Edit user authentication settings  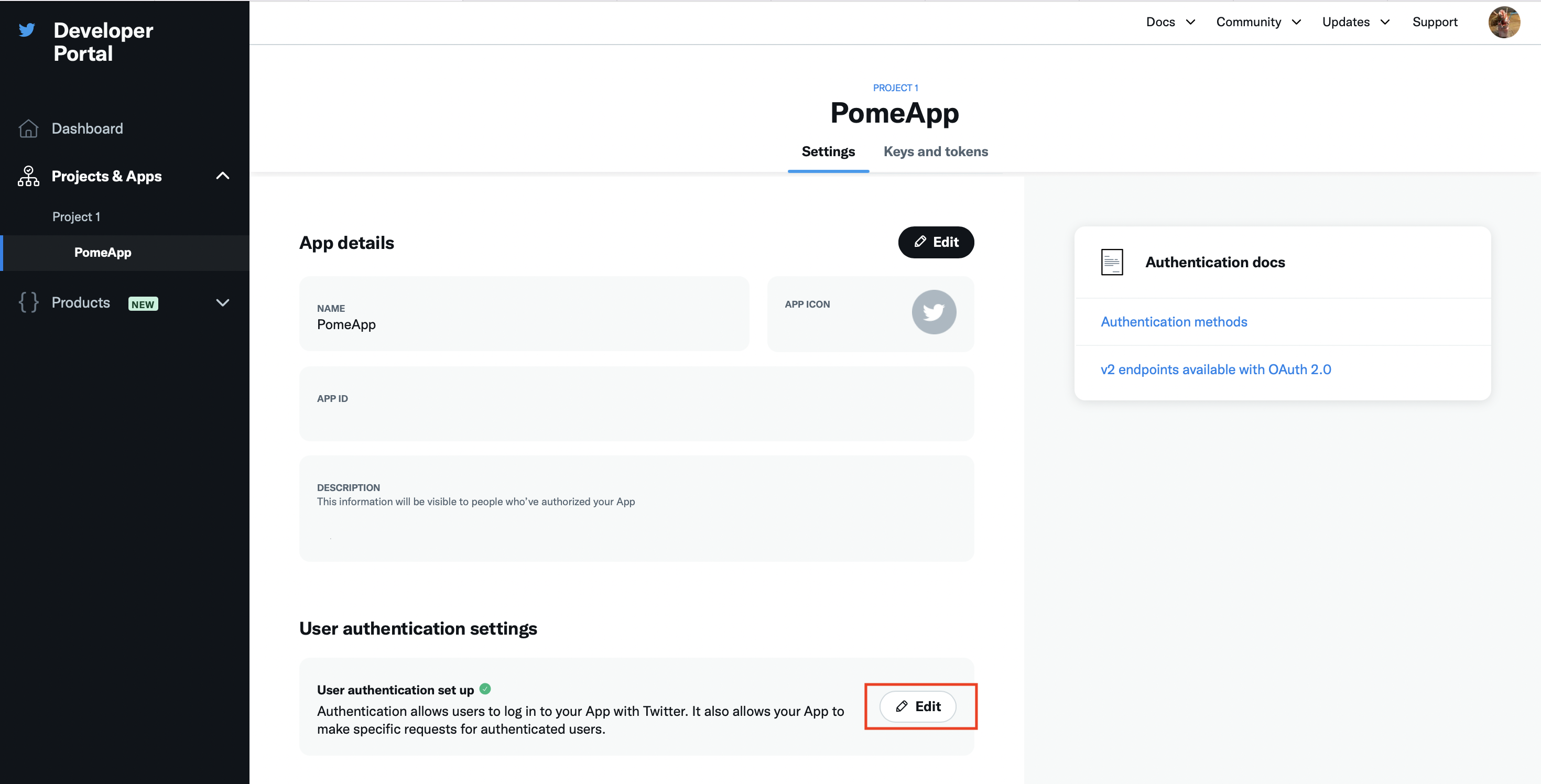pyautogui.click(x=918, y=706)
